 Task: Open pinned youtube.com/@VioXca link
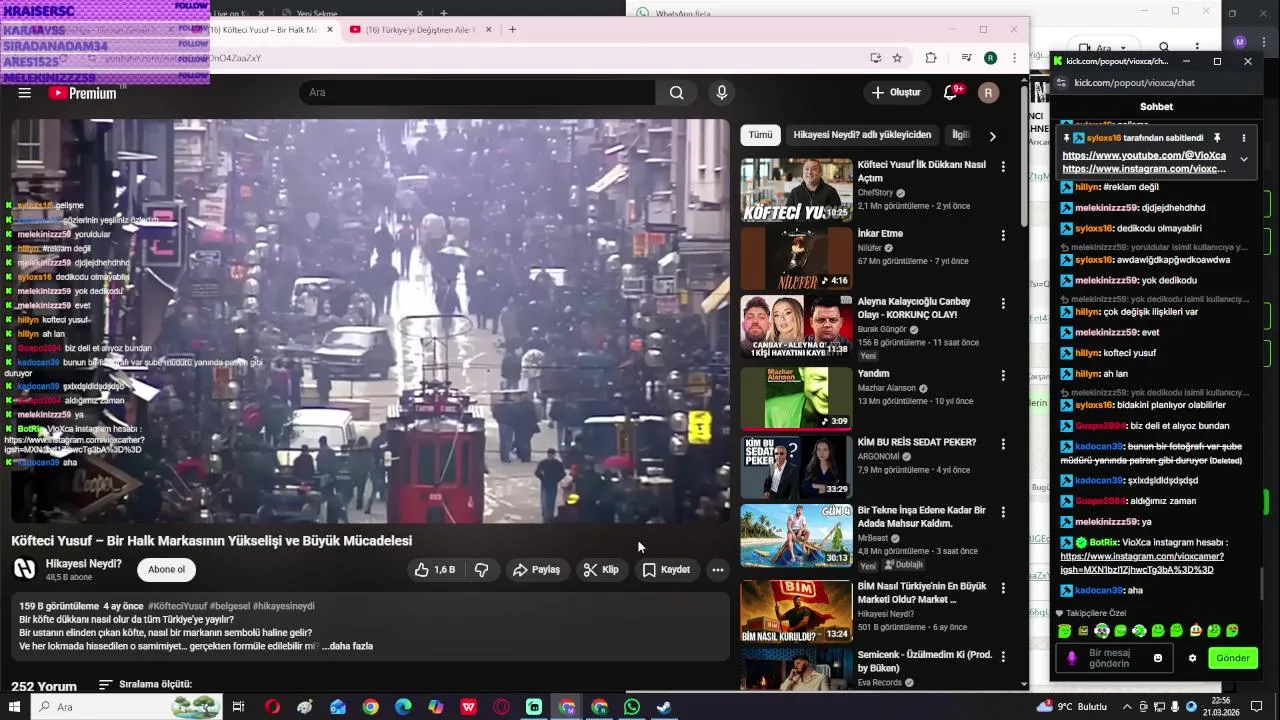pyautogui.click(x=1143, y=156)
